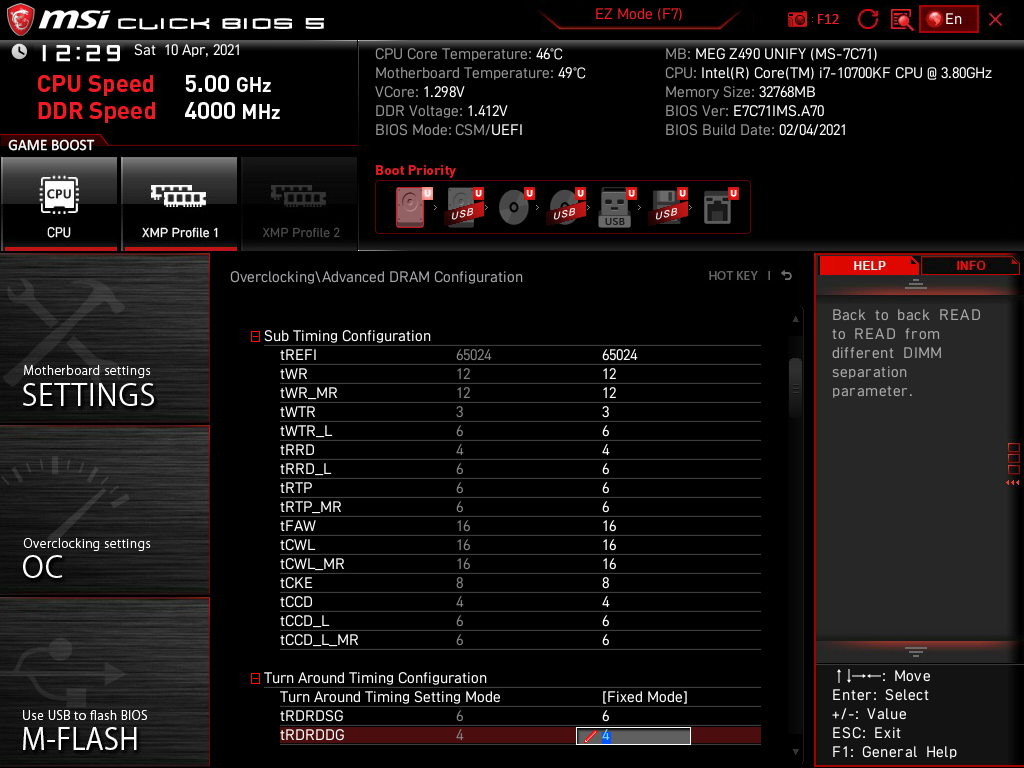Select the tWR_MR timing row
This screenshot has height=768, width=1024.
pos(520,393)
